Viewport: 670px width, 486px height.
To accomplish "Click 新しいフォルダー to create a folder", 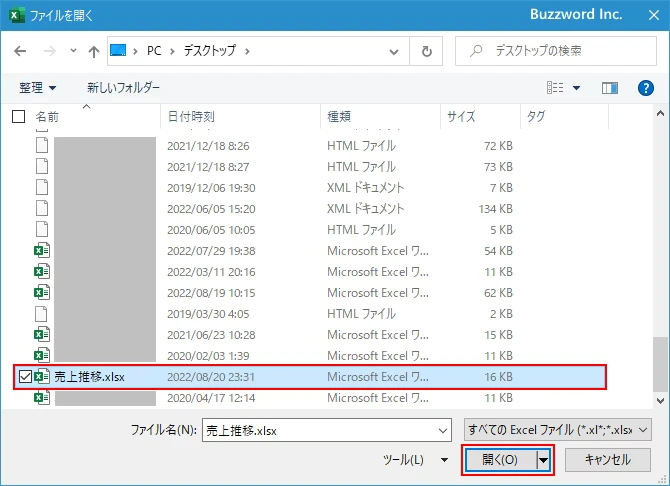I will pyautogui.click(x=123, y=88).
